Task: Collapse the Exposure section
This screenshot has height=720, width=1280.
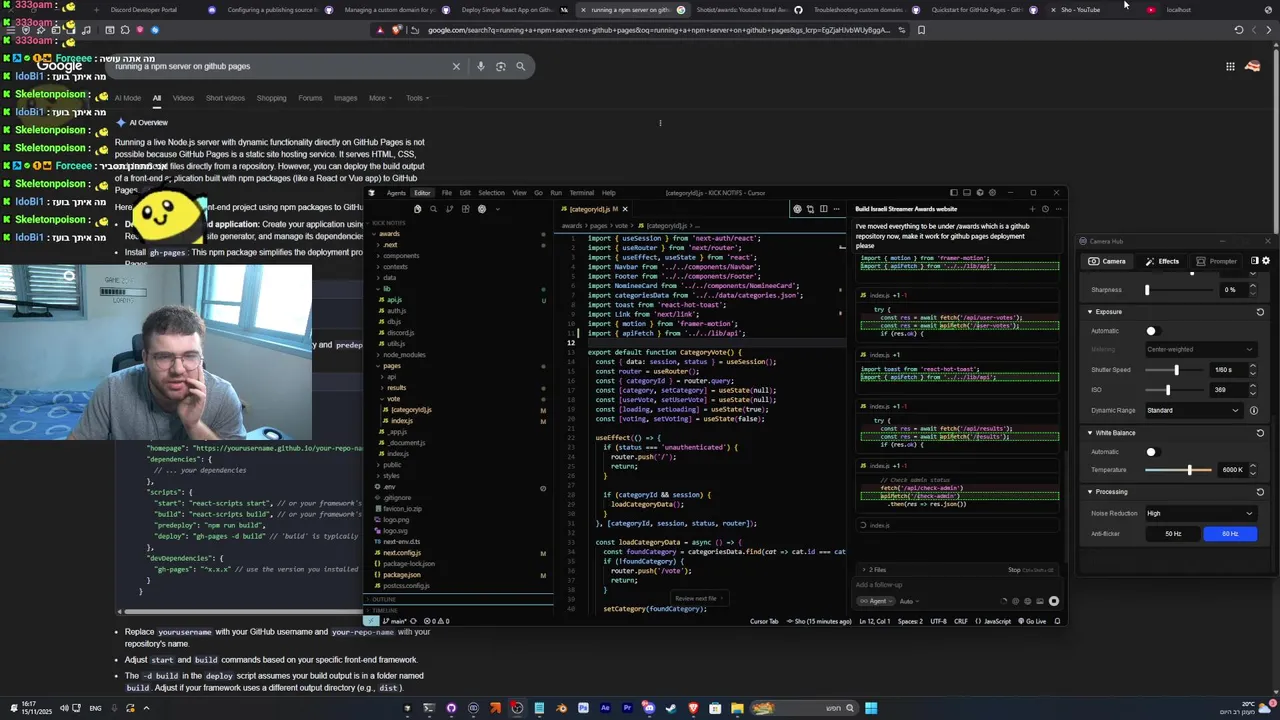Action: 1090,312
